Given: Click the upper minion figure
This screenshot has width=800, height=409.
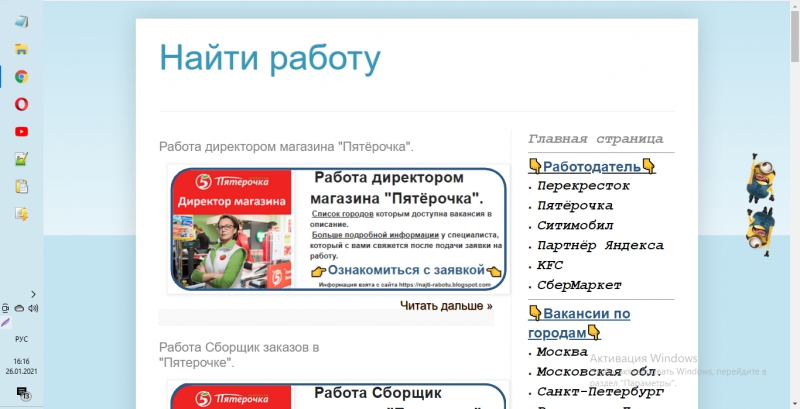Looking at the screenshot, I should click(761, 178).
